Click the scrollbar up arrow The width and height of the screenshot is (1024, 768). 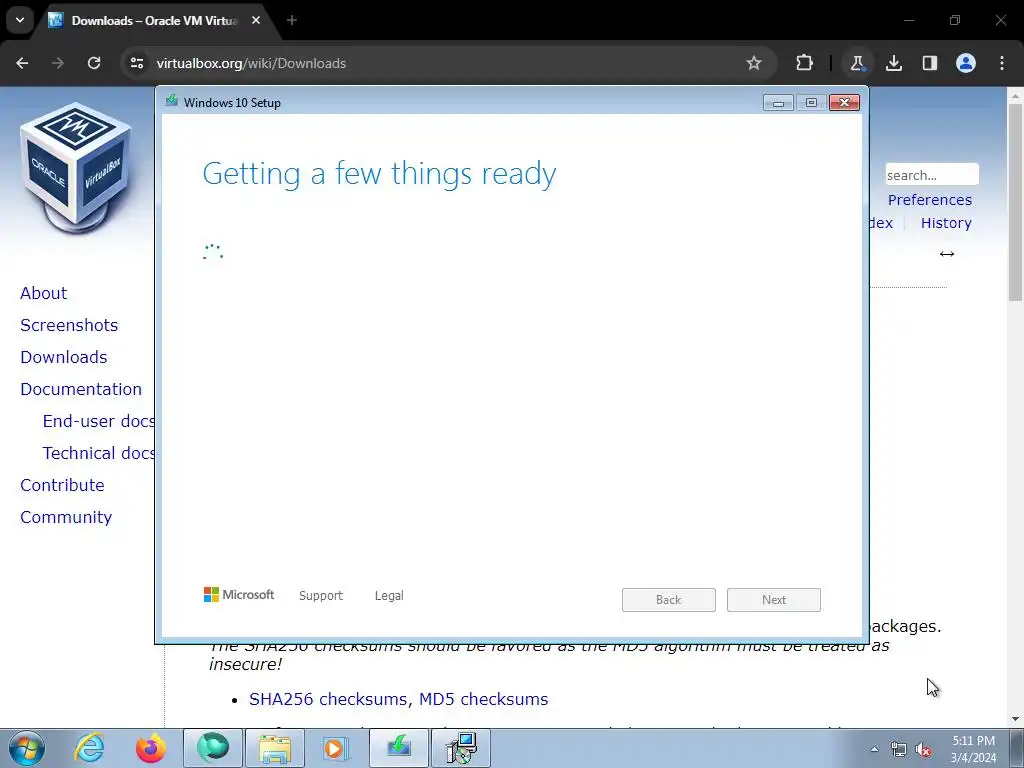[x=1015, y=96]
